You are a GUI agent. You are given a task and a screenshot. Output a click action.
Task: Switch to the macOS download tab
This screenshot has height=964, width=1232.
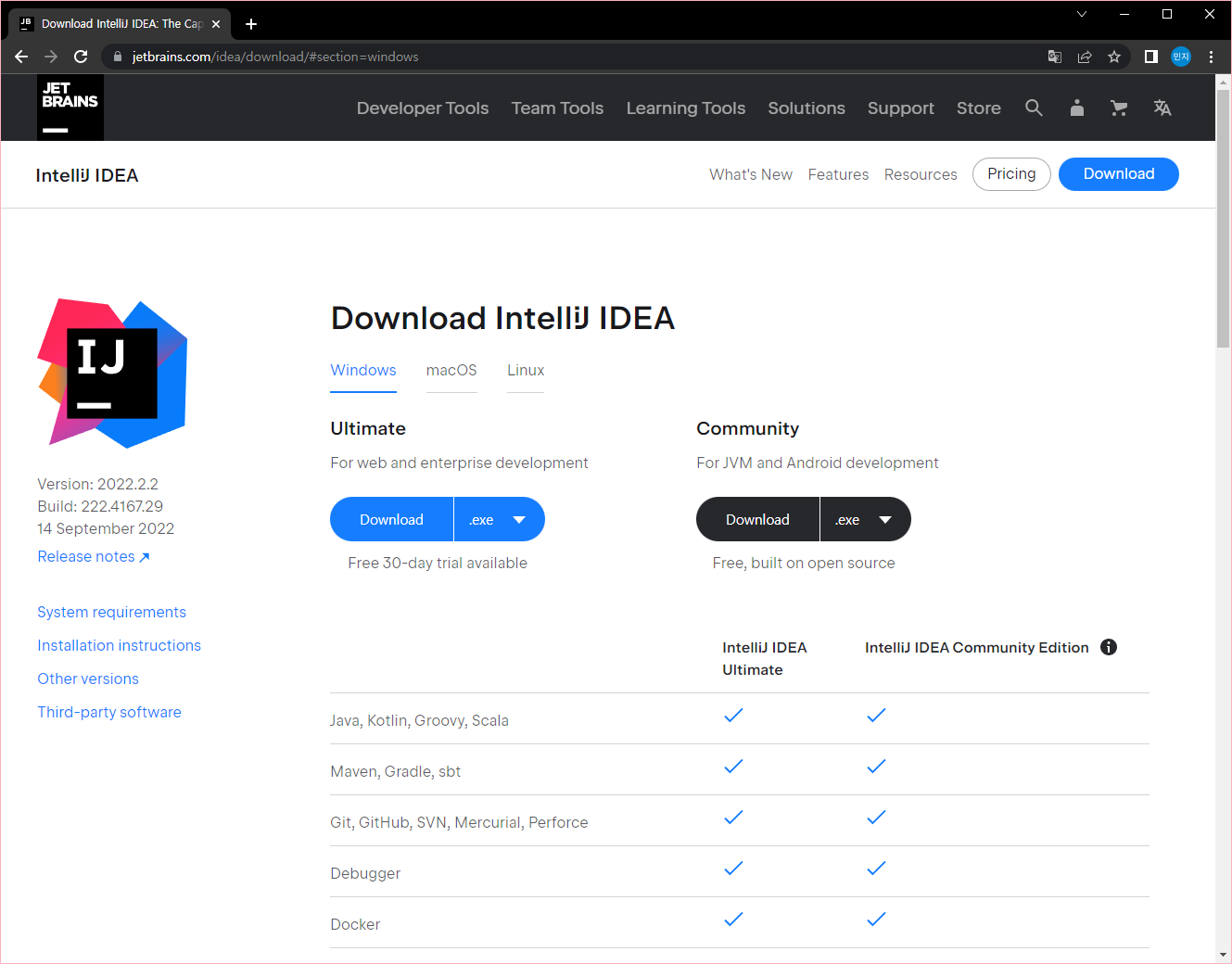click(x=451, y=370)
